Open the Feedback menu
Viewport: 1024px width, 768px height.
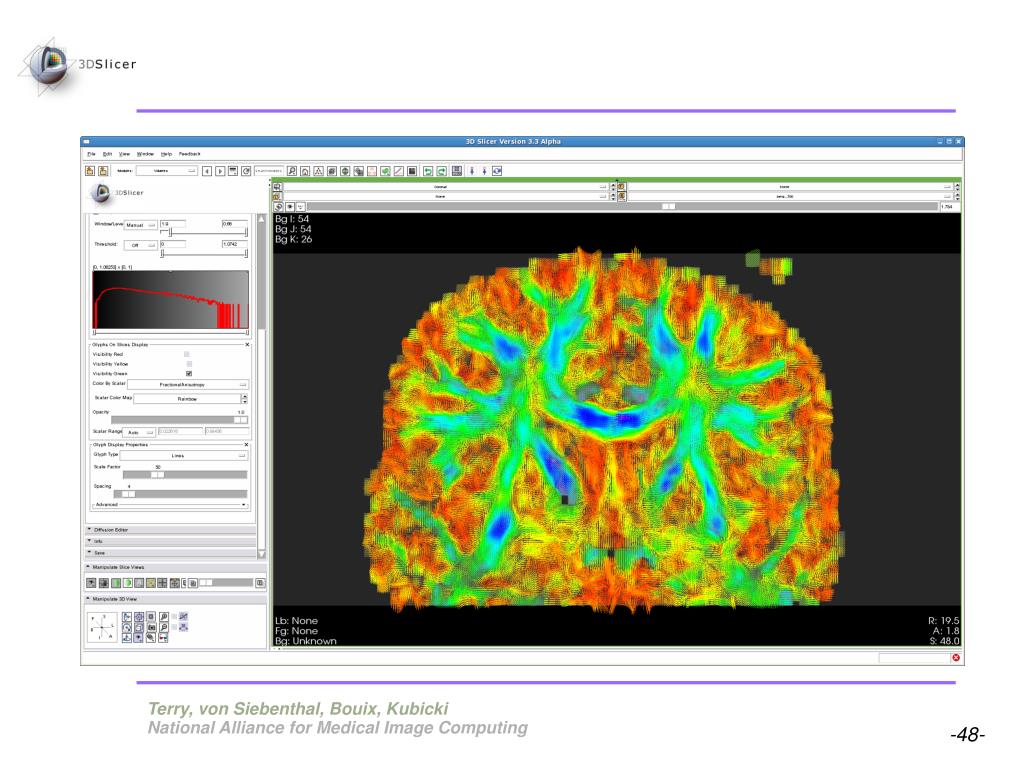pos(189,154)
